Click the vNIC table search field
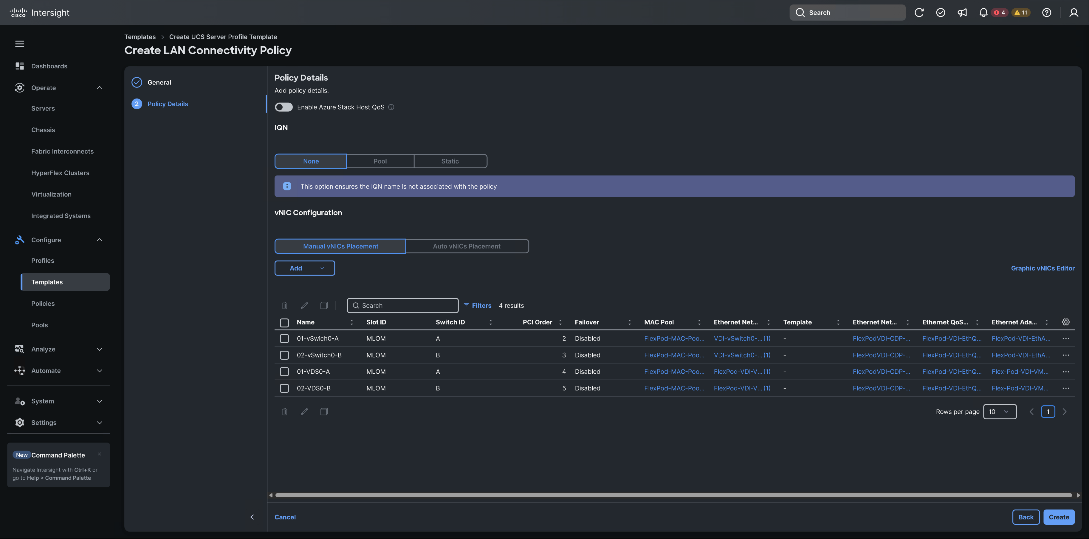Image resolution: width=1089 pixels, height=539 pixels. tap(403, 306)
